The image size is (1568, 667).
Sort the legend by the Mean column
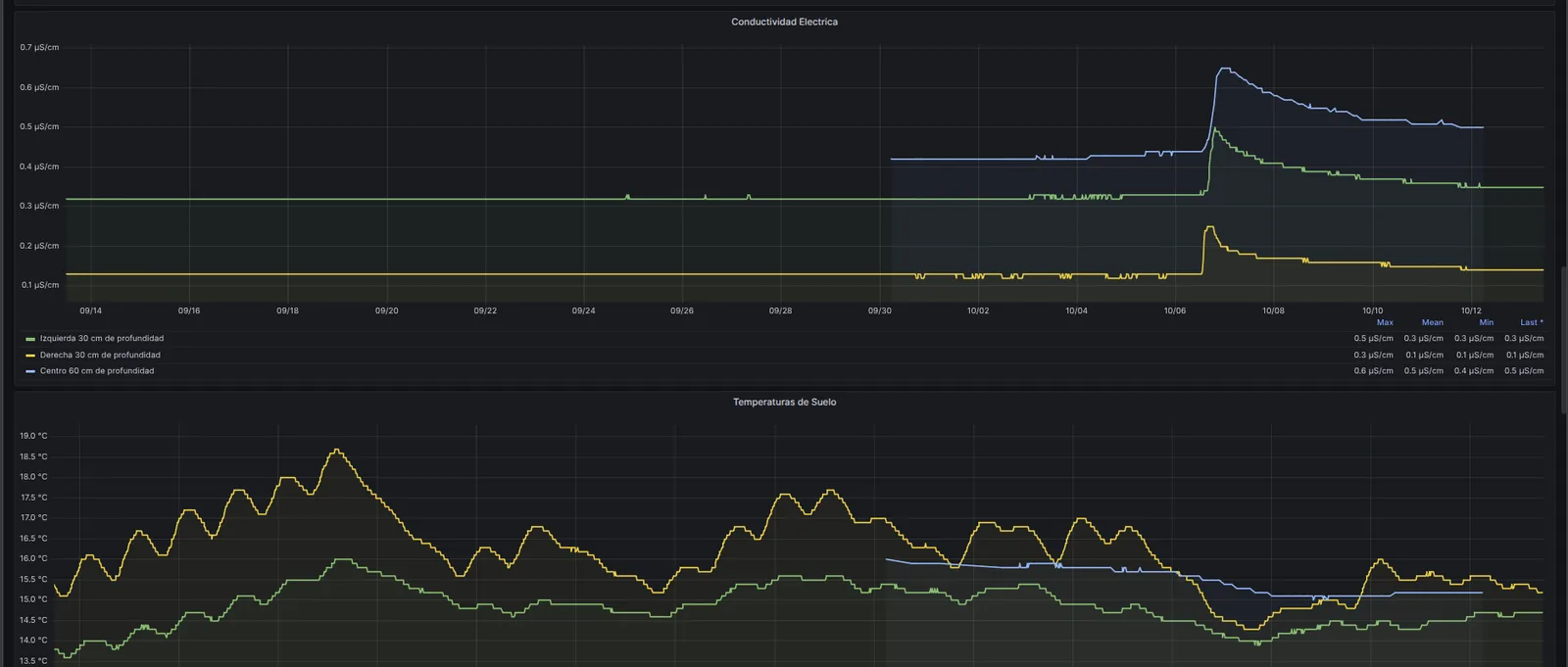pyautogui.click(x=1433, y=322)
